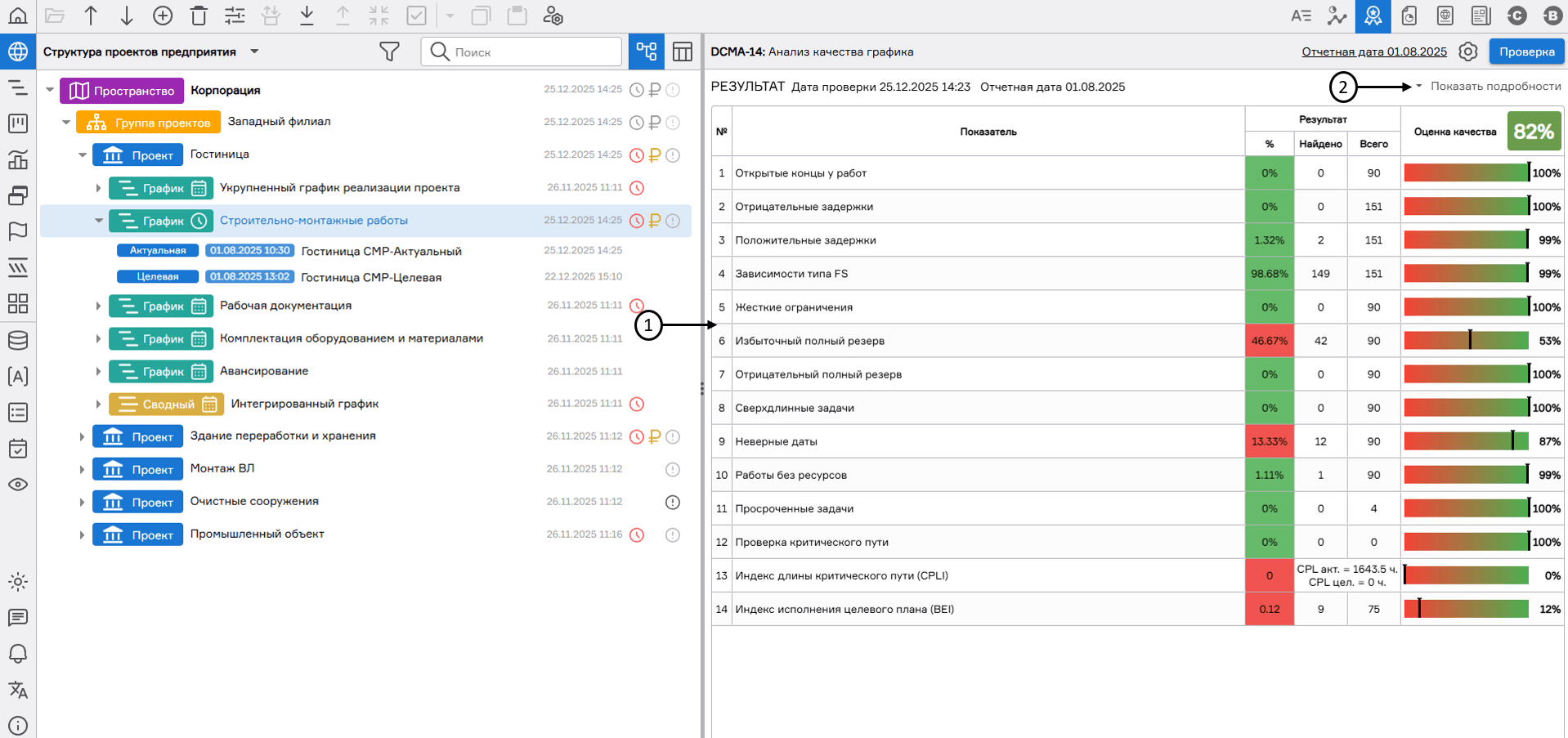Click the user settings icon in toolbar
Viewport: 1568px width, 738px height.
click(x=553, y=16)
